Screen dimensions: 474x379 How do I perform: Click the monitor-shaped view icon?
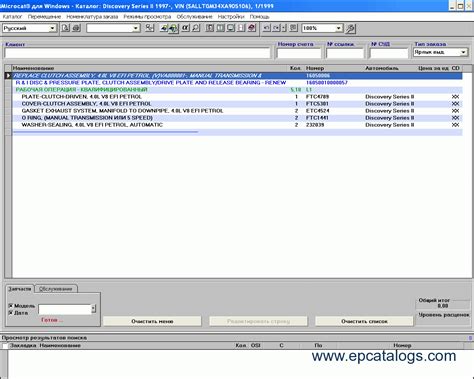[231, 28]
